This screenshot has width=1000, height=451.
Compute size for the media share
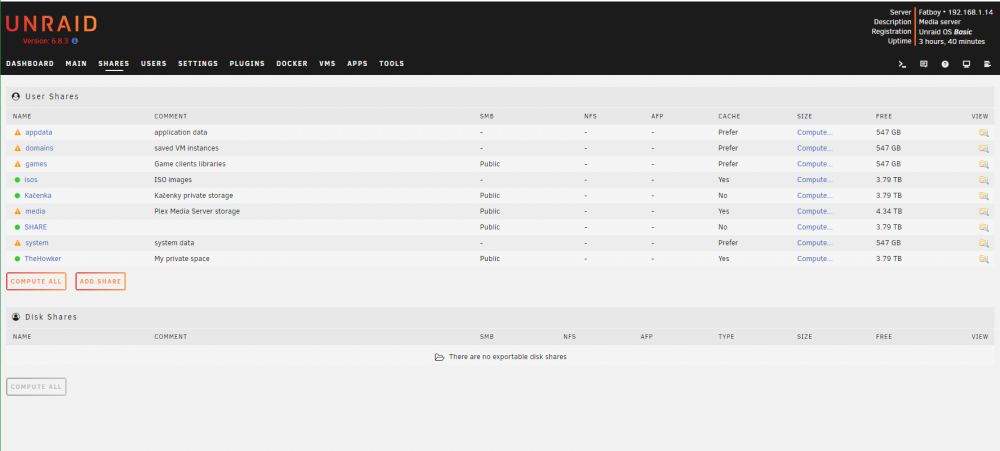814,211
